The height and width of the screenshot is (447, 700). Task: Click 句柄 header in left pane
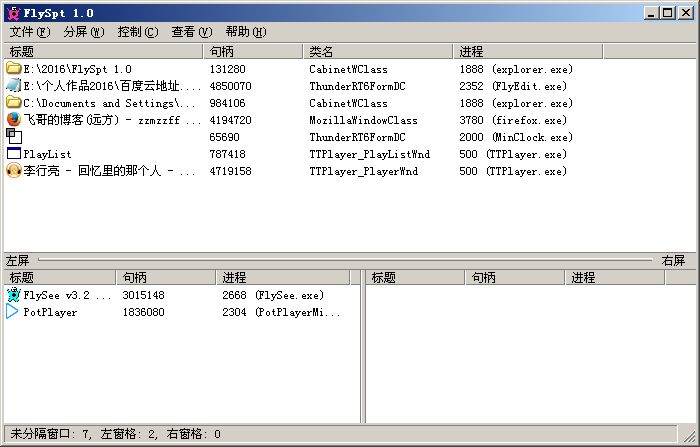(167, 277)
